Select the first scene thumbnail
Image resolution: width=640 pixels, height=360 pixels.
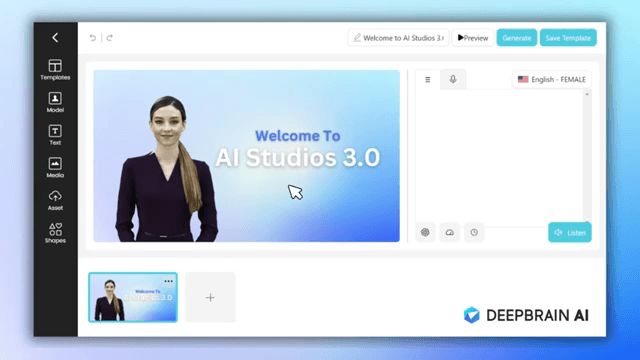(x=133, y=298)
